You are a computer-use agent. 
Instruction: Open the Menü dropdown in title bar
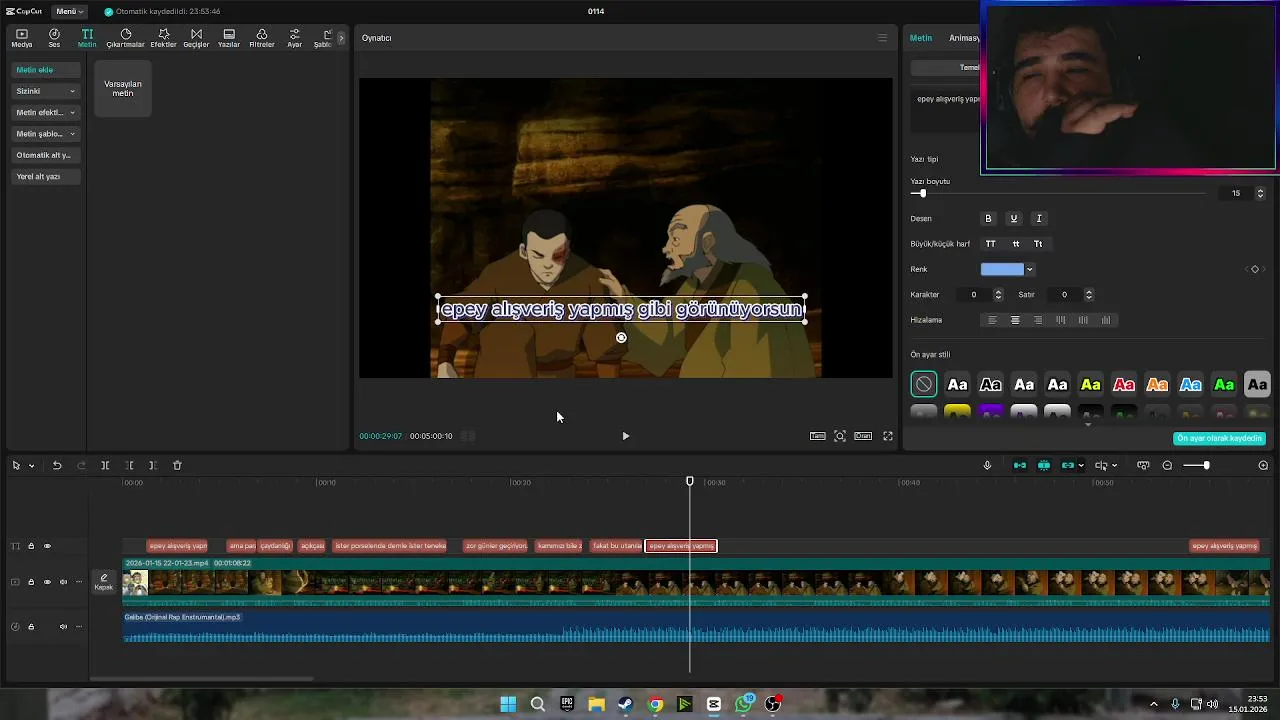coord(69,11)
